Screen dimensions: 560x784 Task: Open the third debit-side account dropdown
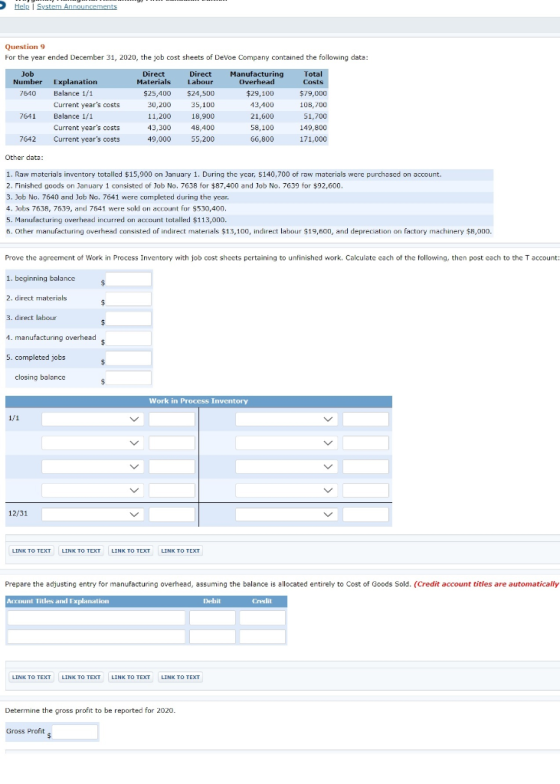pyautogui.click(x=92, y=466)
